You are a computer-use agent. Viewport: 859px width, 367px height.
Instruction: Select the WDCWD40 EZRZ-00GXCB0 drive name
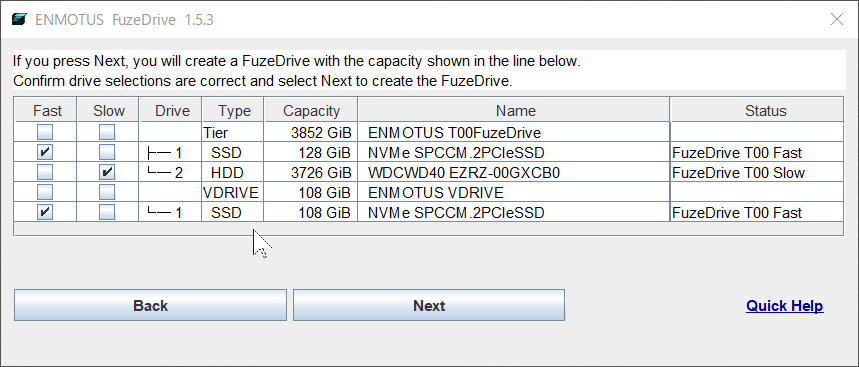click(x=464, y=173)
